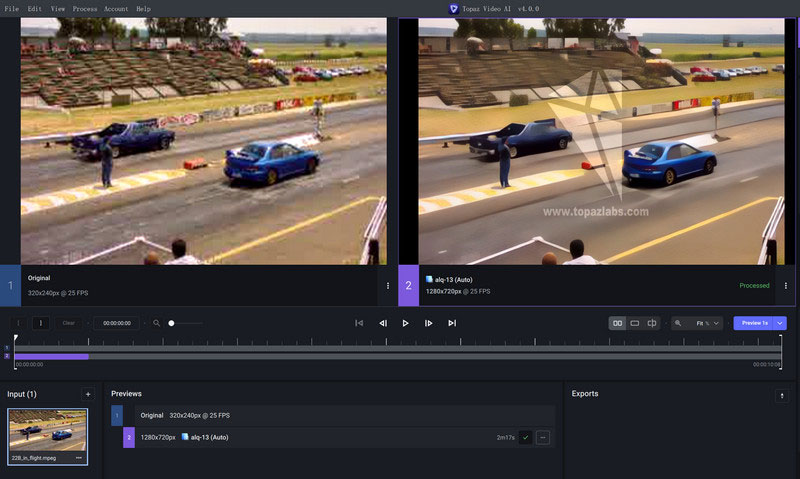Add a new input with the plus icon
The image size is (800, 479).
(88, 394)
